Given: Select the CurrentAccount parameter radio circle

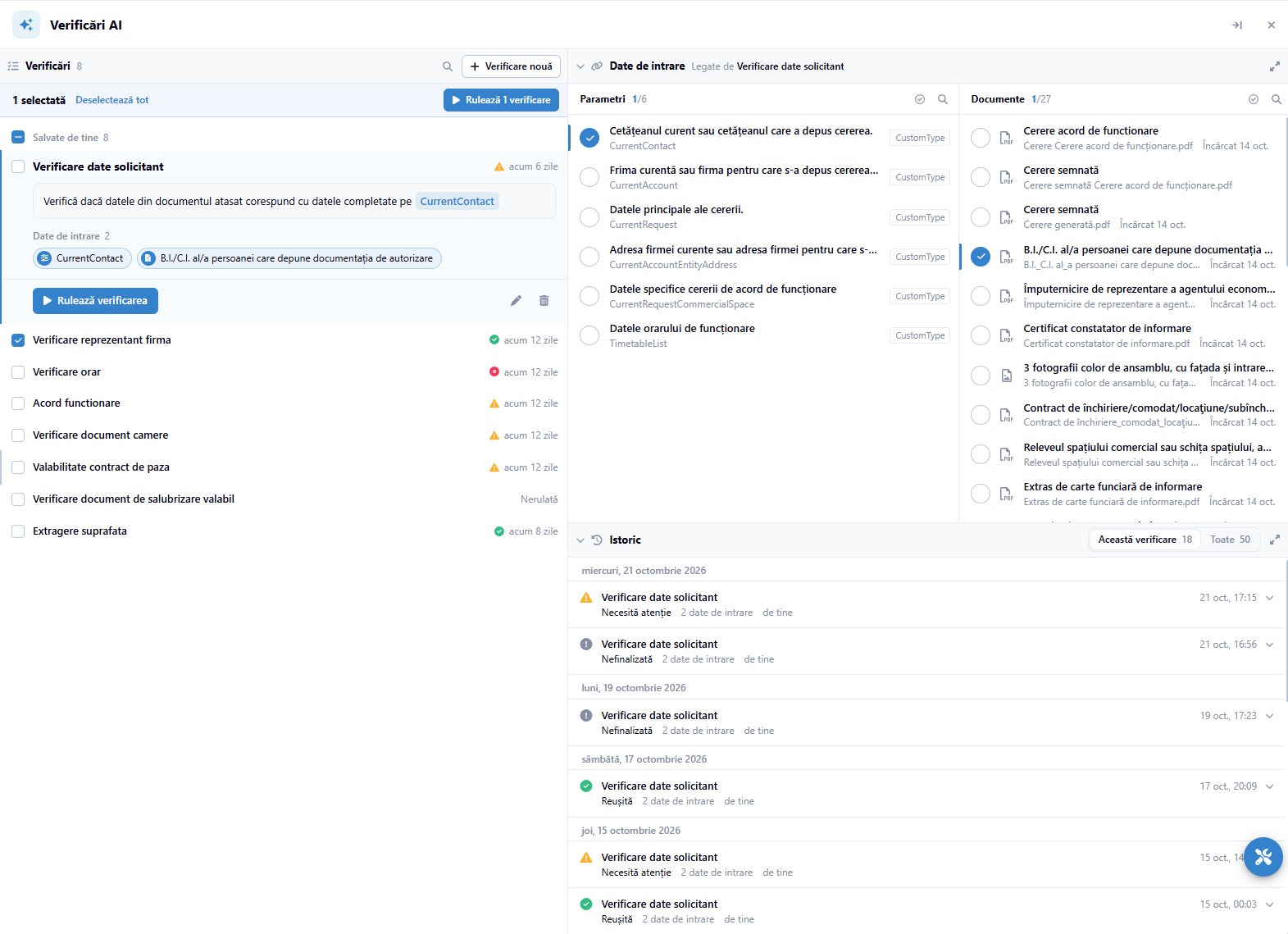Looking at the screenshot, I should 589,177.
